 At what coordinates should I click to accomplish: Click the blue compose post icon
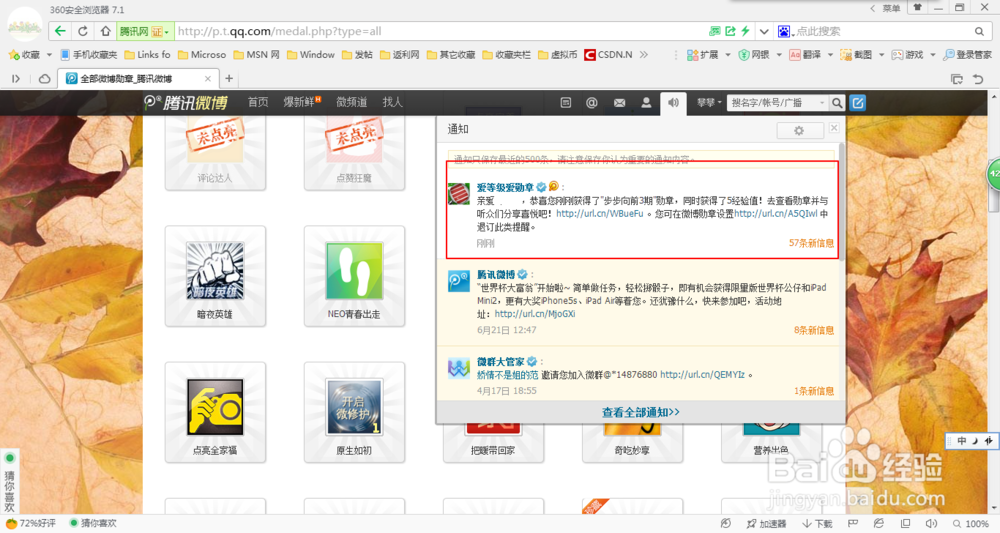point(858,103)
